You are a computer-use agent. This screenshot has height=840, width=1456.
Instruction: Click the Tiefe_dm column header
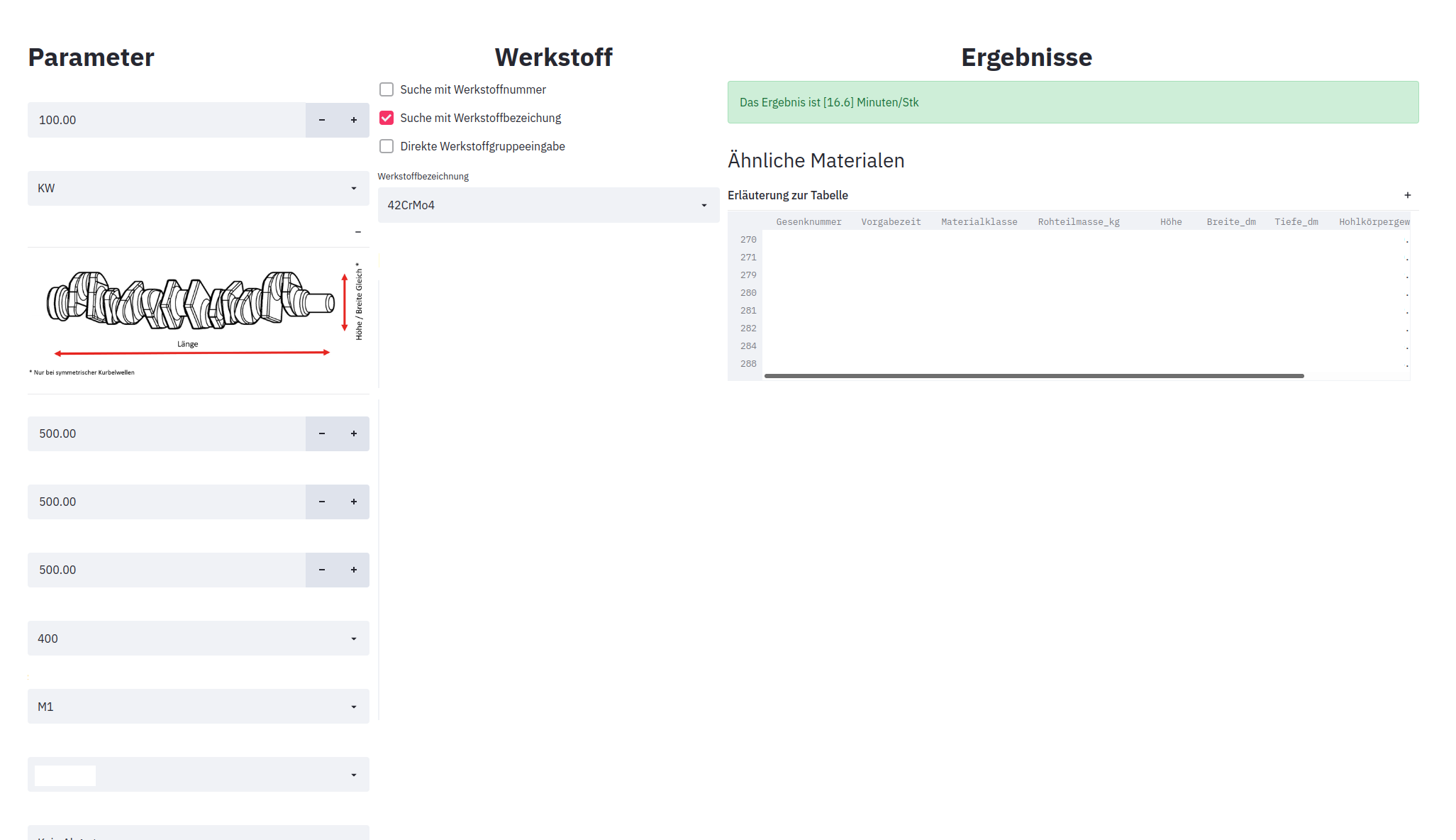(1296, 222)
